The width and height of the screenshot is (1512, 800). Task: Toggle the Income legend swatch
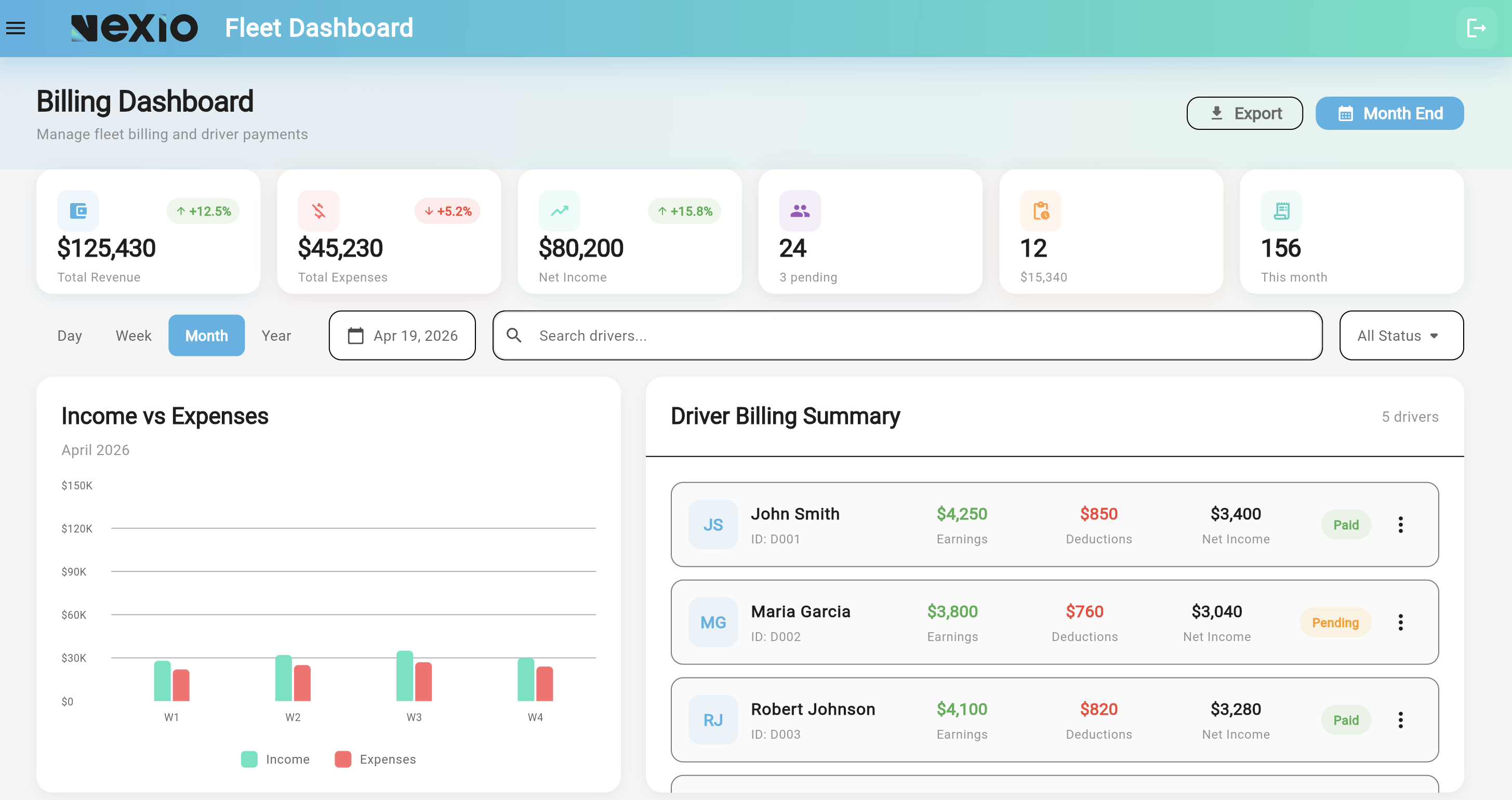click(x=249, y=759)
